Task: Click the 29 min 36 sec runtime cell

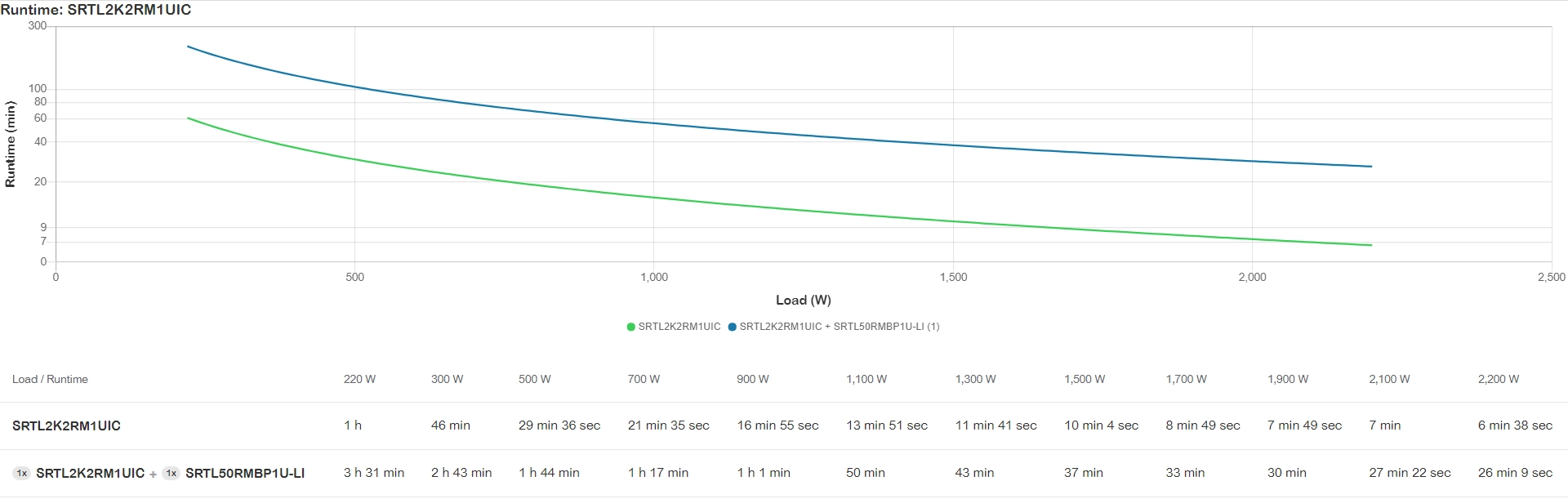Action: point(559,425)
